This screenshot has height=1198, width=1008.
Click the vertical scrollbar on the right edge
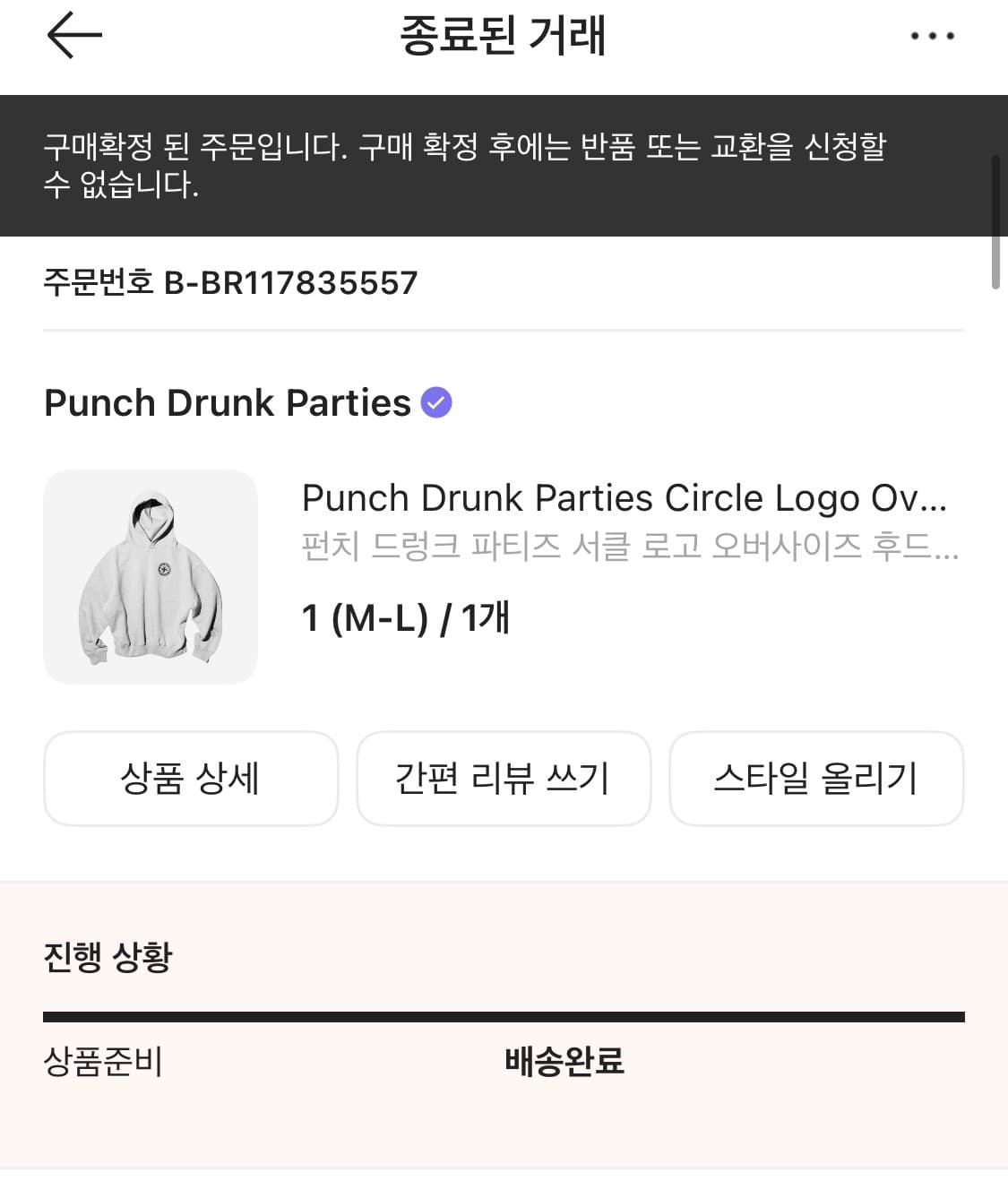pos(995,222)
